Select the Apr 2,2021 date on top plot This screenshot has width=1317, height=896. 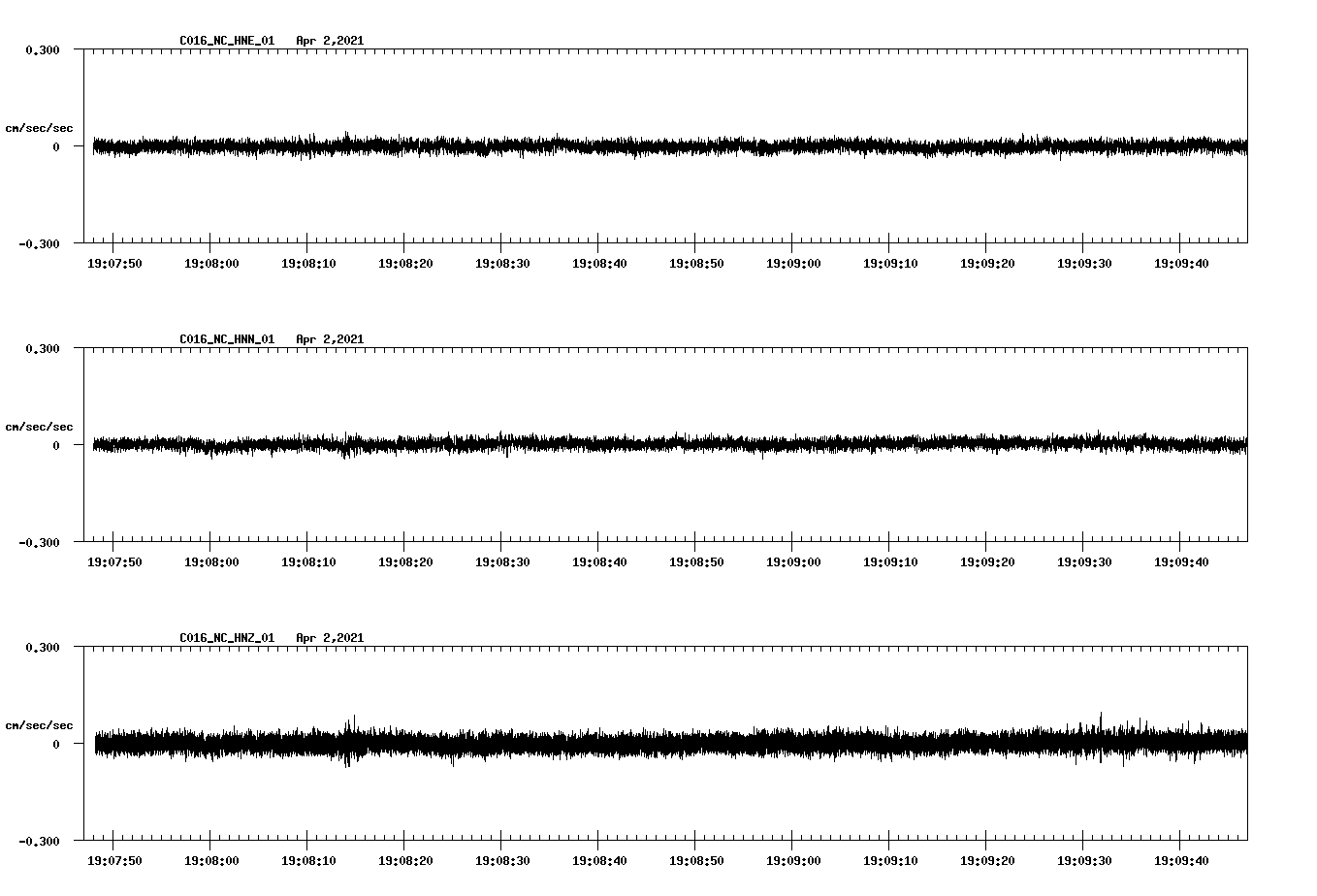coord(331,40)
